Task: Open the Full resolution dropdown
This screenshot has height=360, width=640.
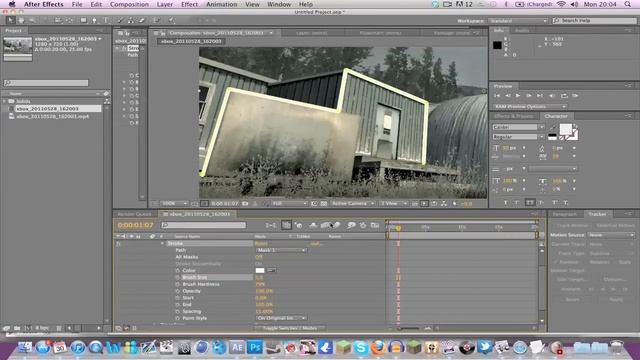Action: (x=289, y=203)
